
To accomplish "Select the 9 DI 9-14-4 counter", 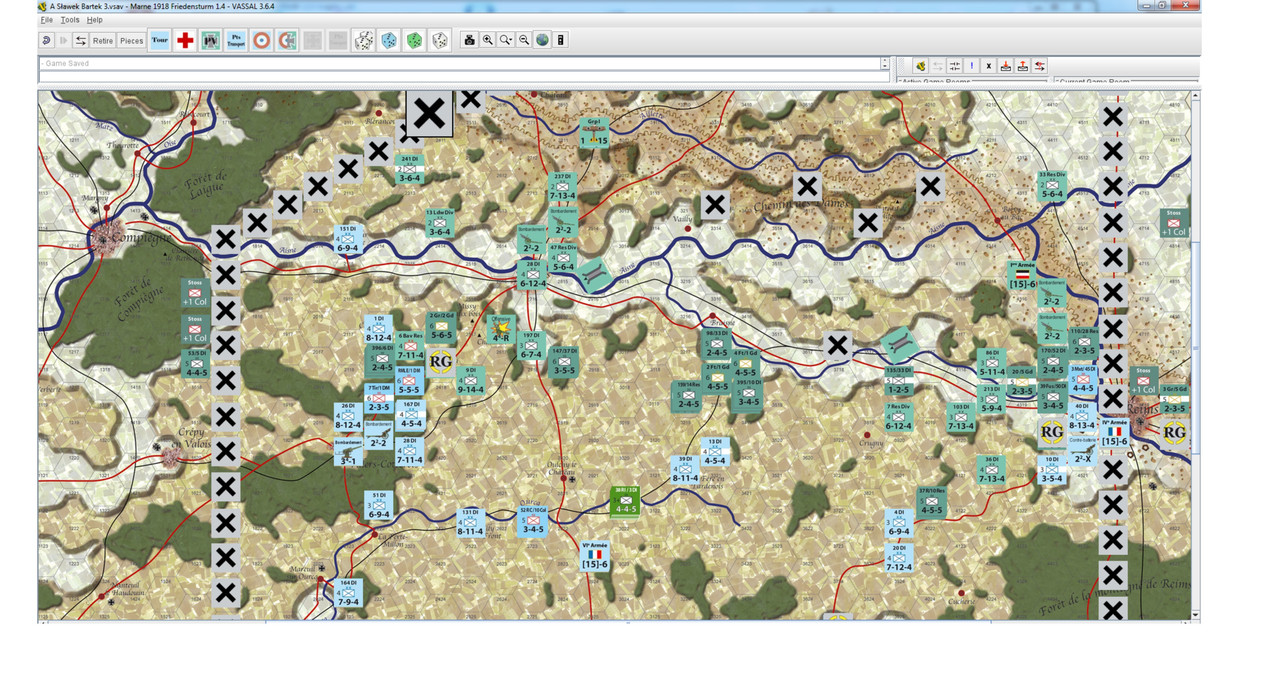I will click(470, 381).
